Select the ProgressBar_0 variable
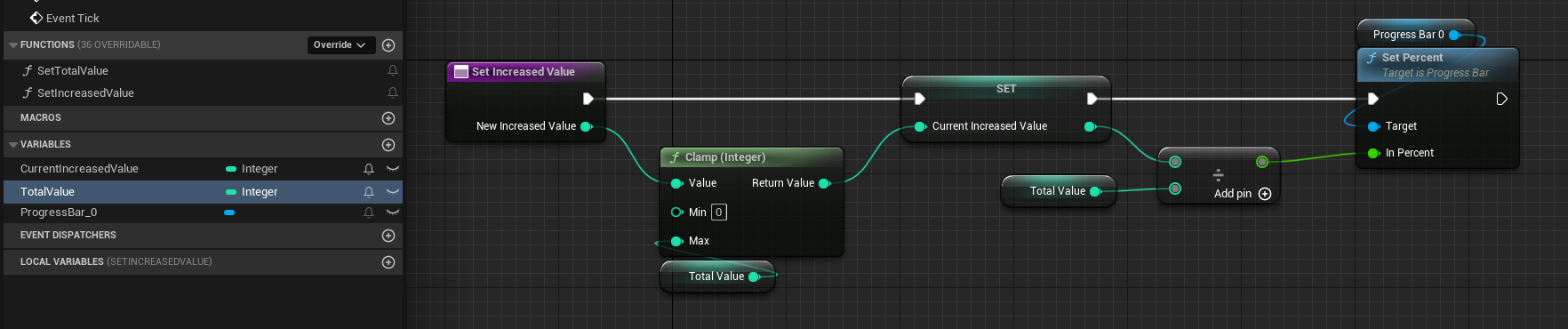 click(x=59, y=212)
